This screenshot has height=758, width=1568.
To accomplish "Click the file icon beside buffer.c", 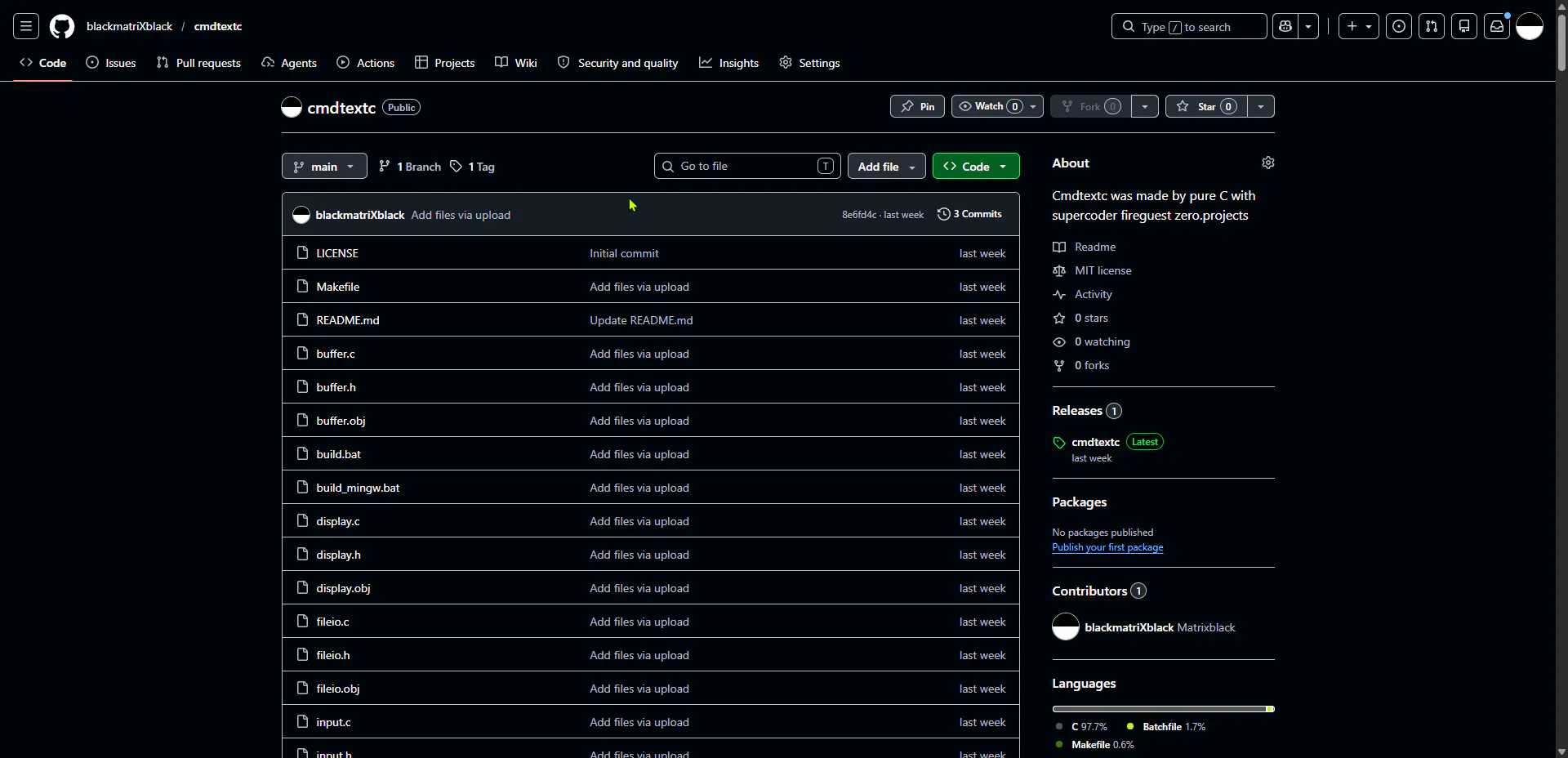I will pyautogui.click(x=302, y=353).
